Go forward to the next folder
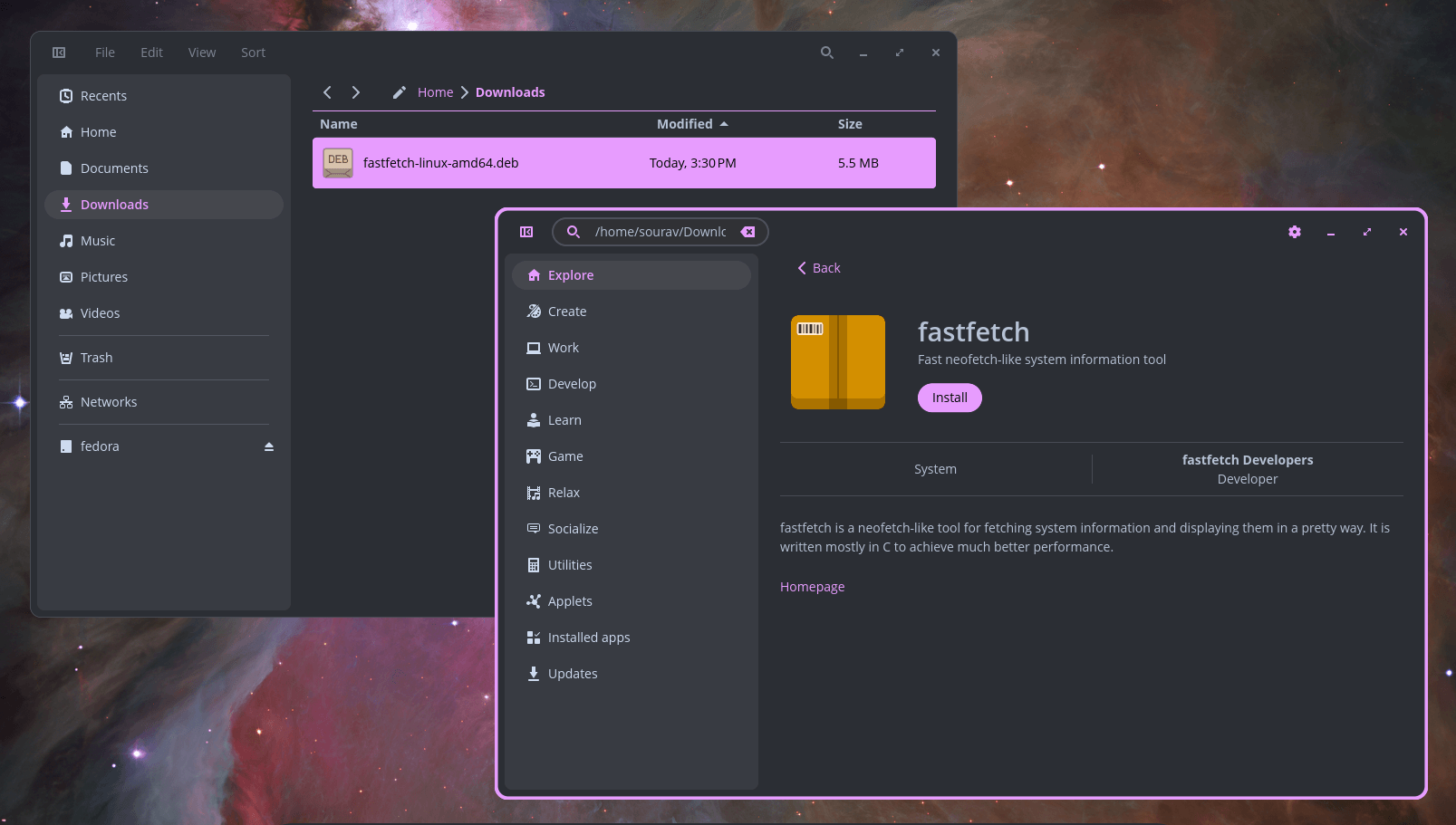 pyautogui.click(x=356, y=92)
